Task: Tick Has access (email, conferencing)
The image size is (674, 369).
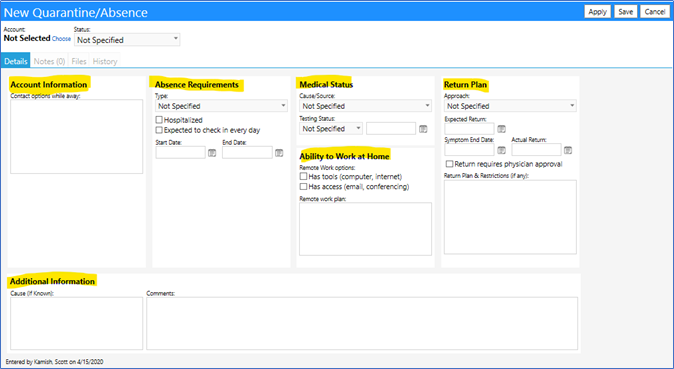Action: [x=303, y=186]
